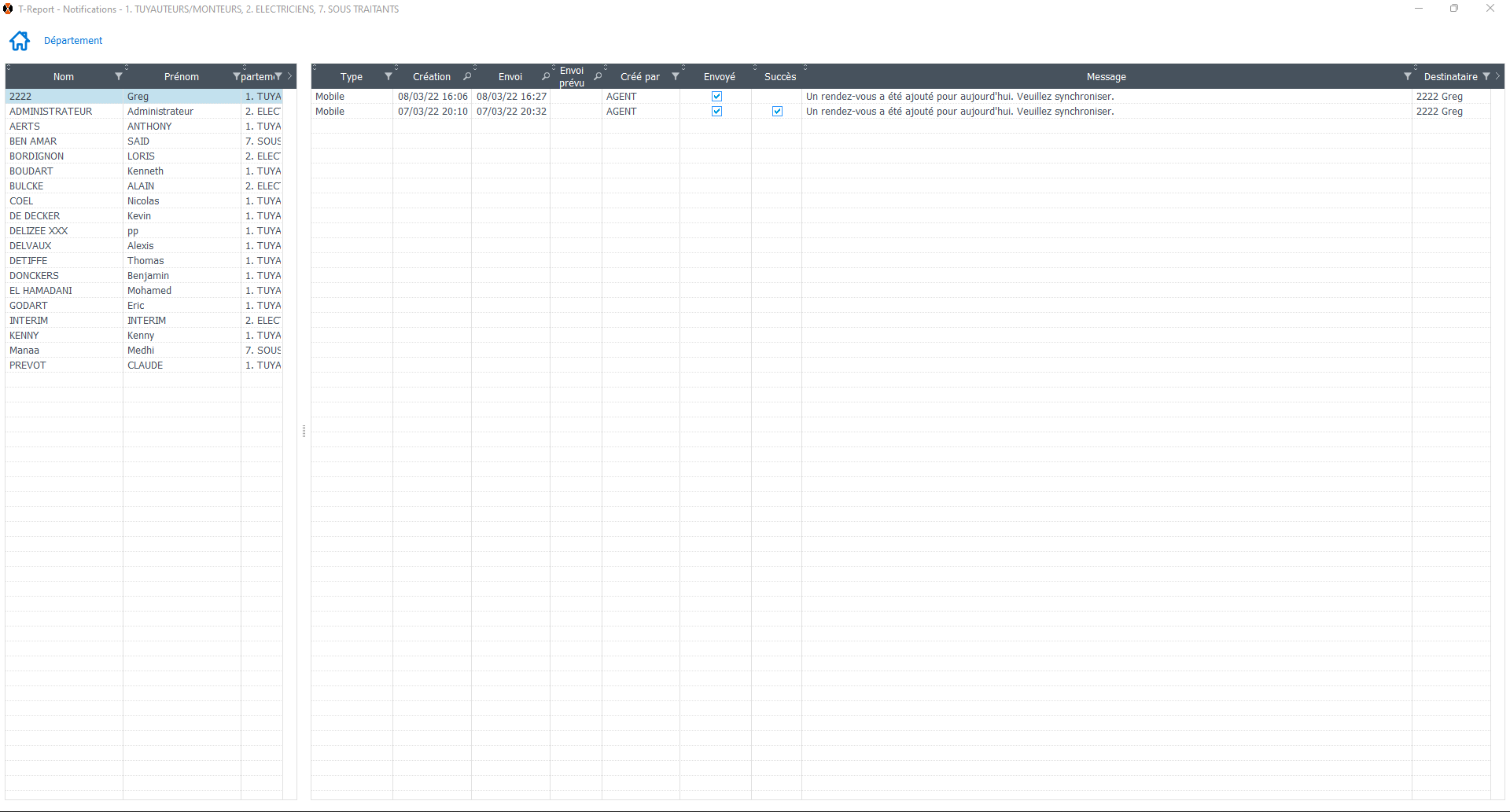Click search icon in Envoi column
The image size is (1510, 812).
point(545,76)
